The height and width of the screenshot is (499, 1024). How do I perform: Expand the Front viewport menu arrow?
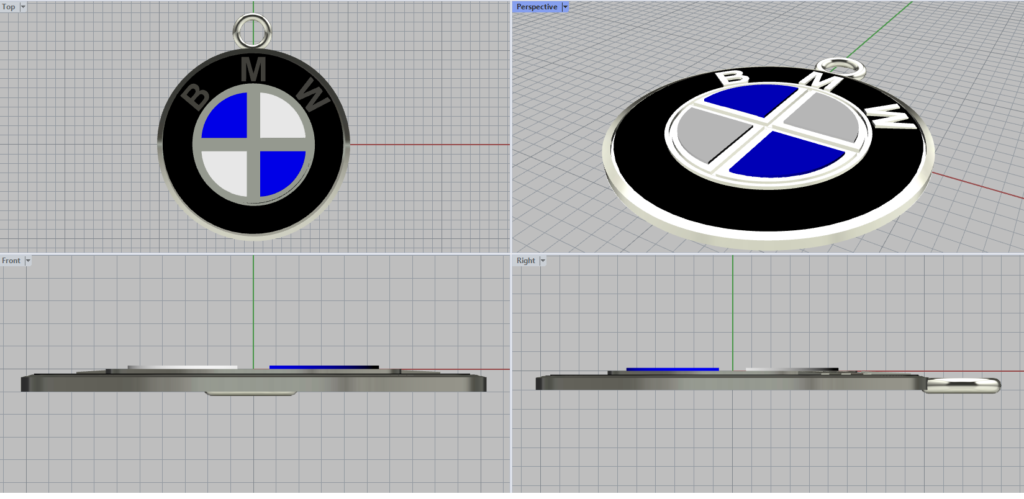click(28, 260)
